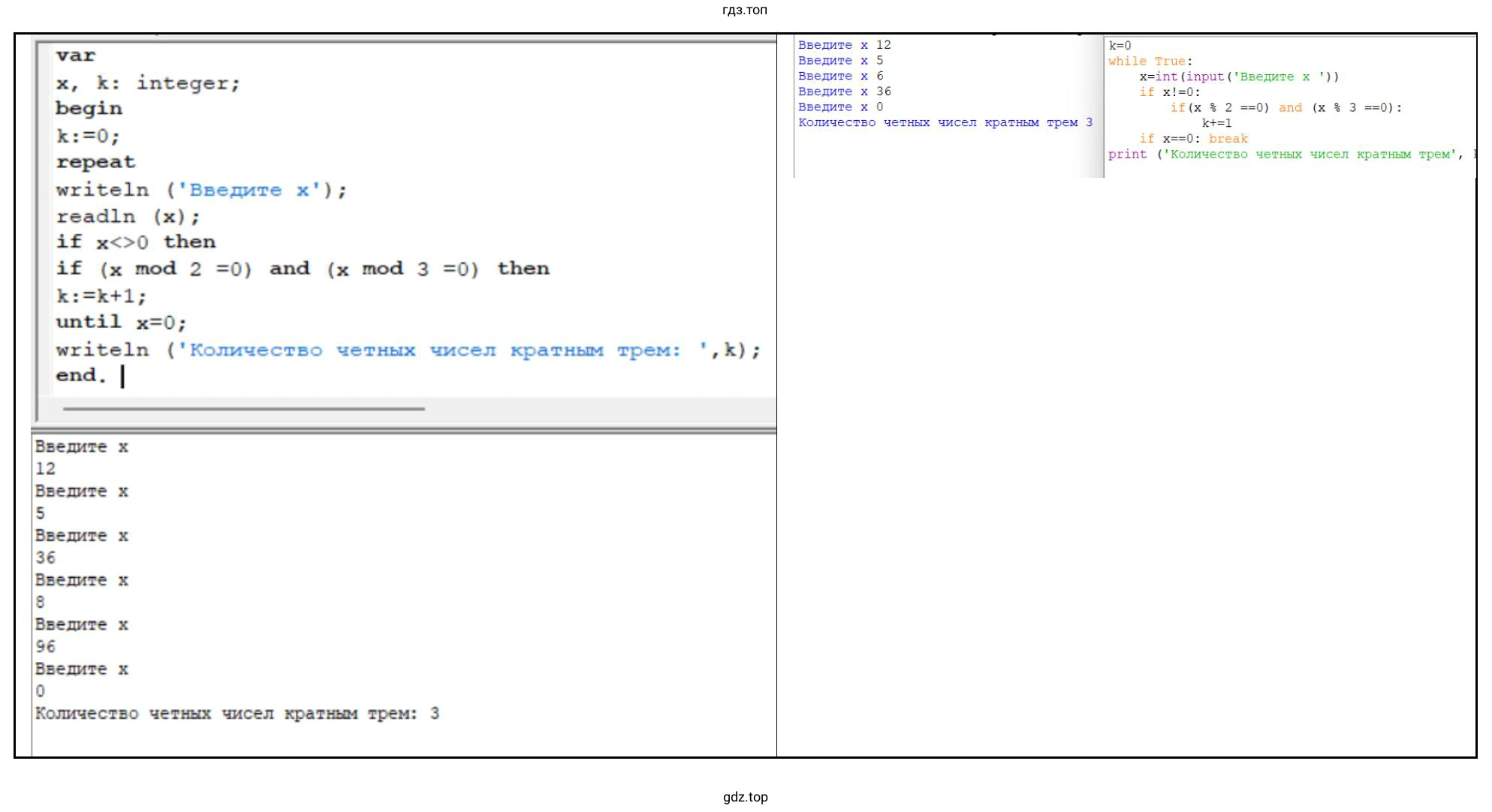Click the 'k:=k+1;' line in Pascal code
The width and height of the screenshot is (1492, 812).
[x=101, y=296]
